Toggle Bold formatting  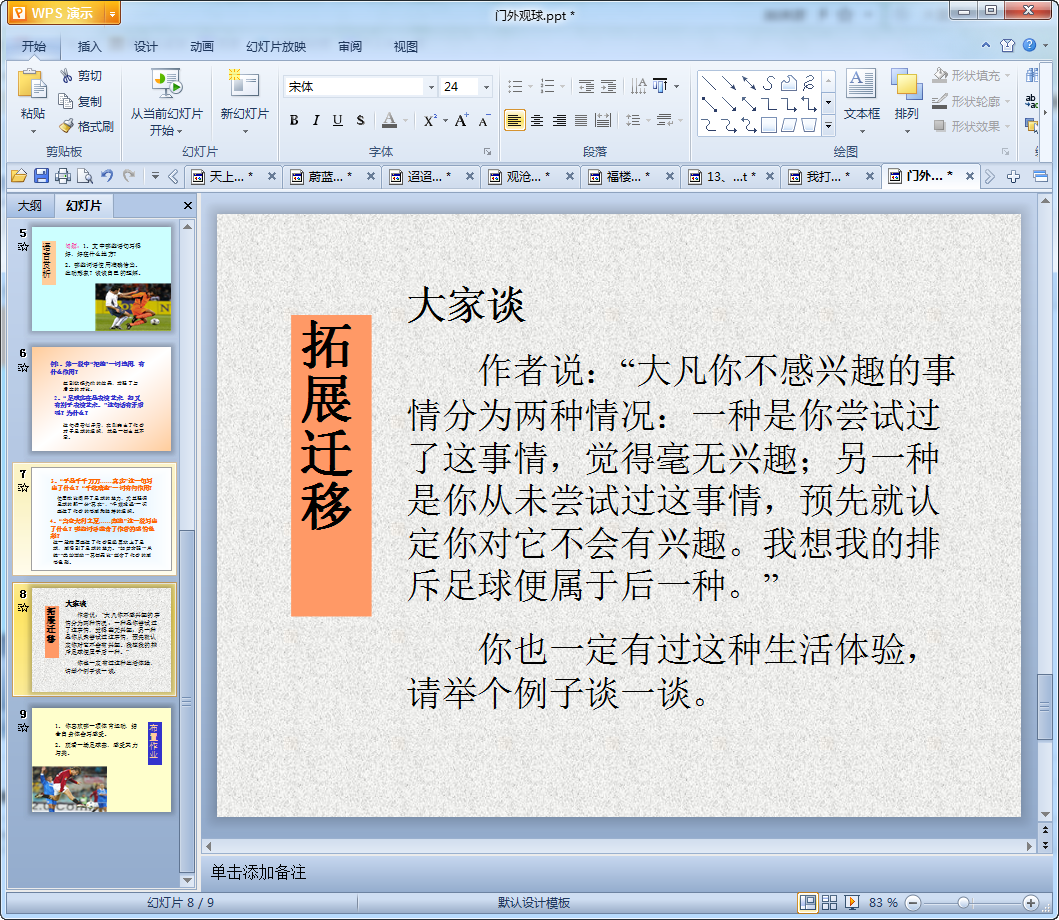(294, 120)
